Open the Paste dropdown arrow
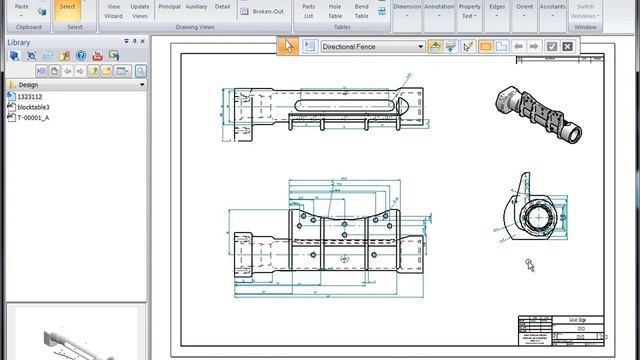This screenshot has width=640, height=360. point(21,16)
